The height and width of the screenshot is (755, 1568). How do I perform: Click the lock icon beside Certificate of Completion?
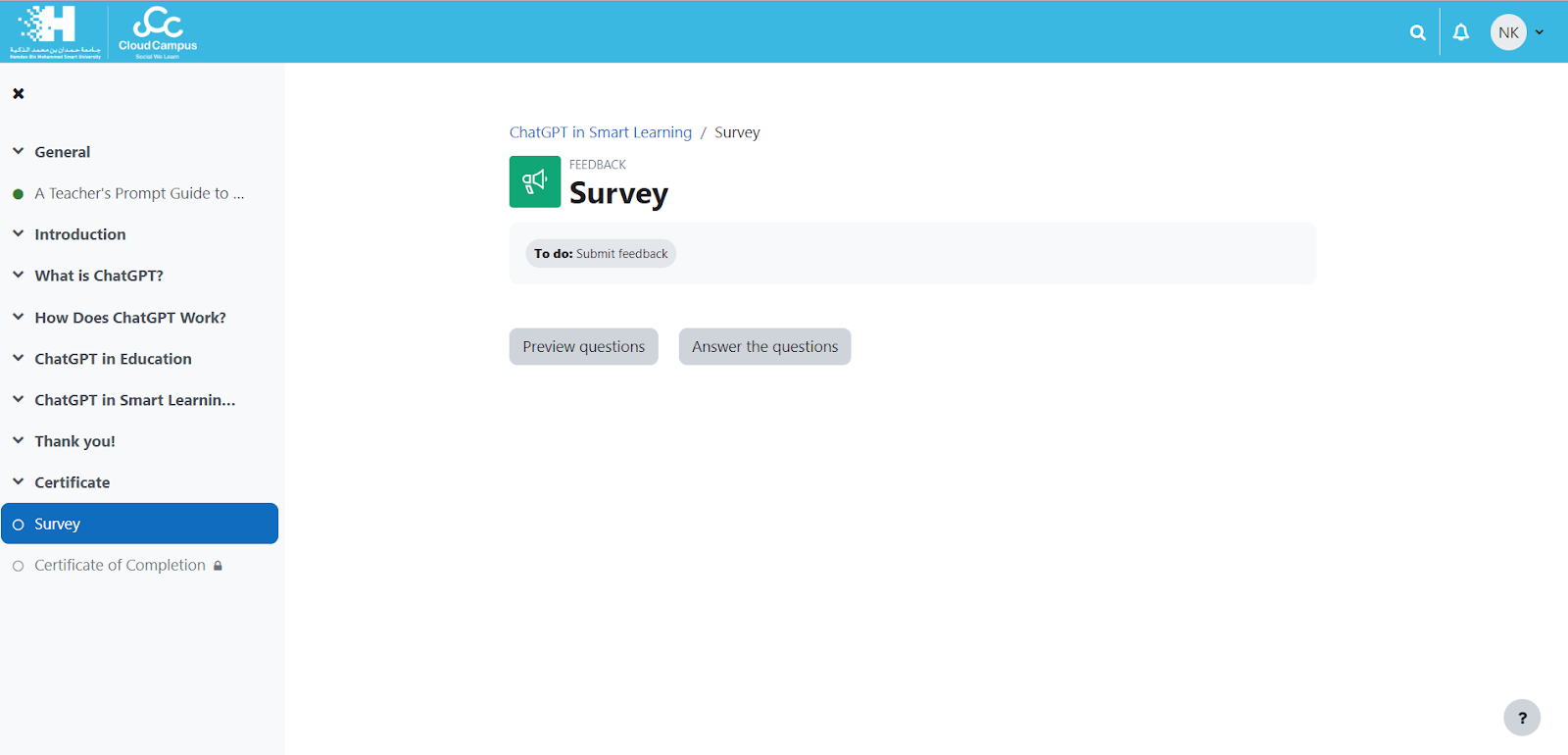(218, 566)
